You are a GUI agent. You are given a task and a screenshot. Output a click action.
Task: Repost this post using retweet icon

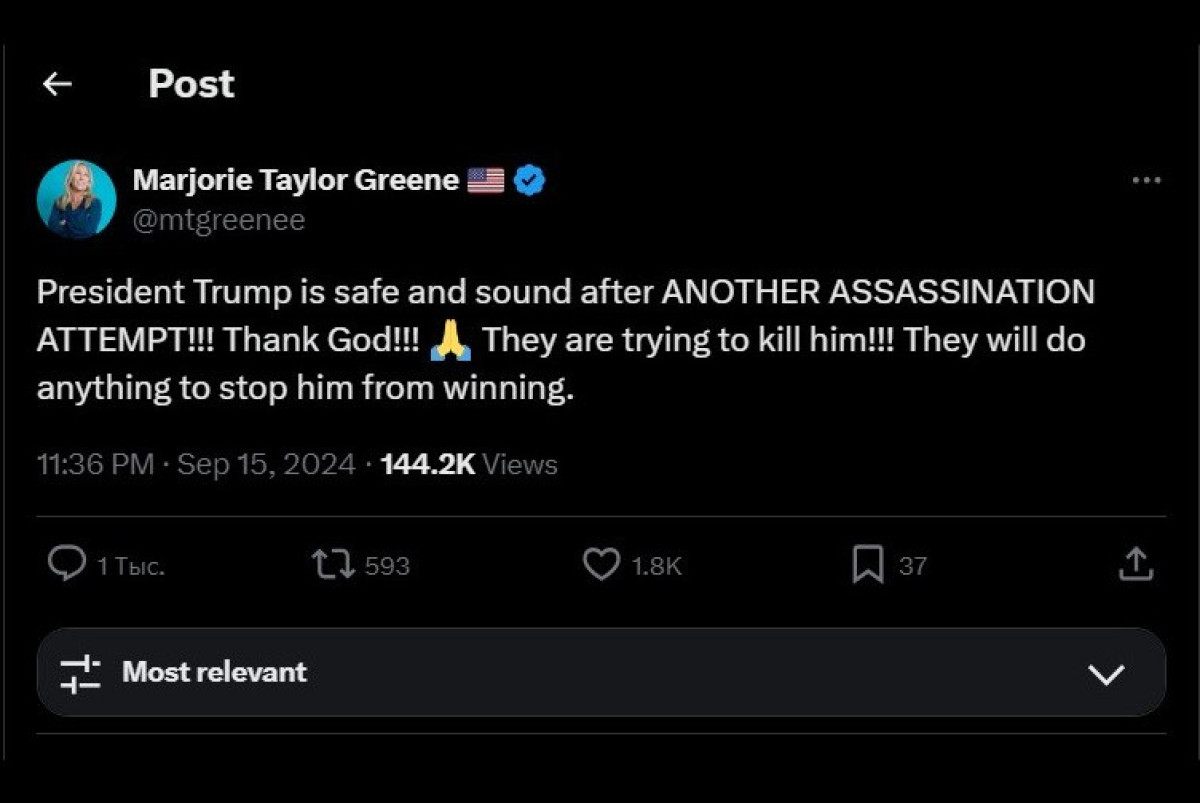(x=333, y=565)
